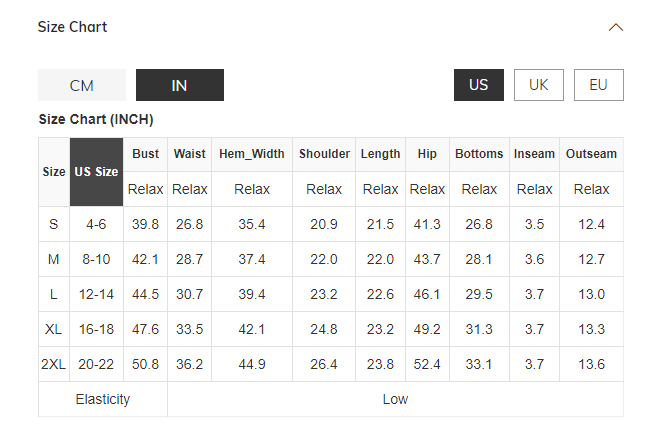This screenshot has width=666, height=443.
Task: Click the Inseam column header
Action: (x=534, y=154)
